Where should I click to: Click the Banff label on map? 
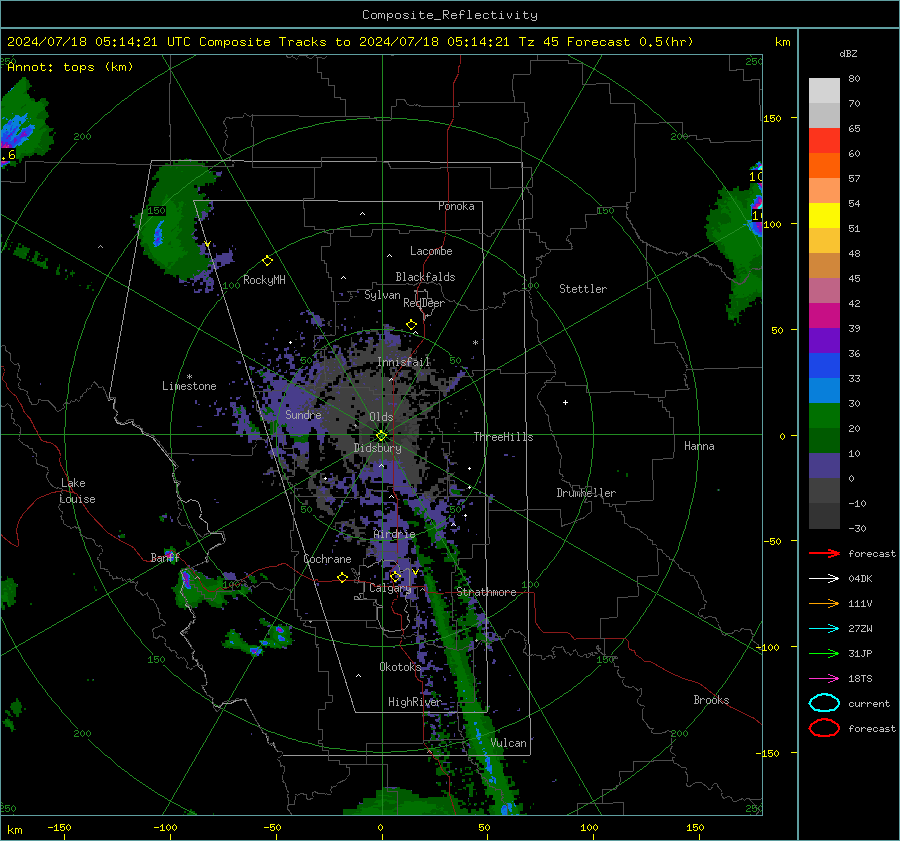pyautogui.click(x=165, y=557)
